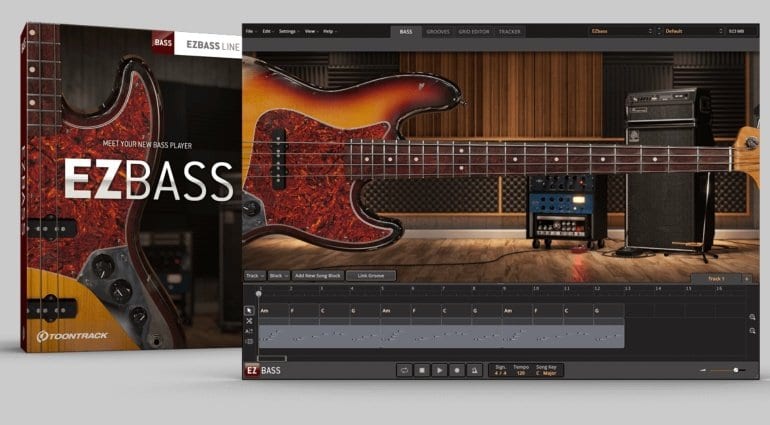
Task: Expand the Track dropdown button
Action: [255, 276]
